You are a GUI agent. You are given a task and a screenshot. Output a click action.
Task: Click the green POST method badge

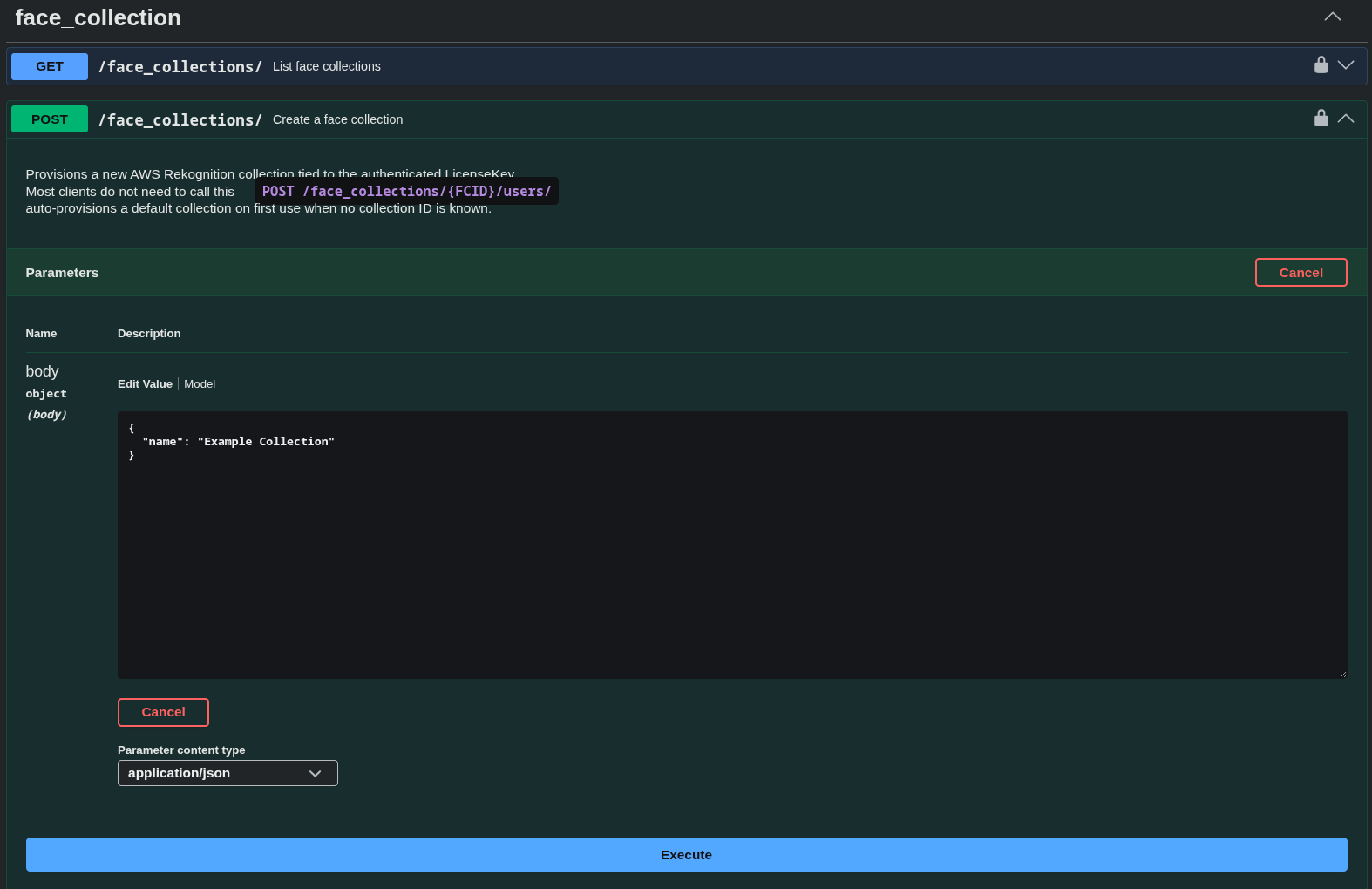(x=50, y=119)
